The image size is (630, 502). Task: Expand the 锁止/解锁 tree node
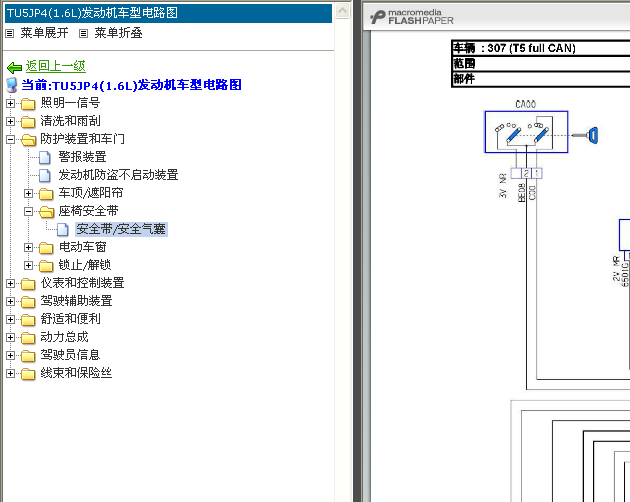pos(28,266)
